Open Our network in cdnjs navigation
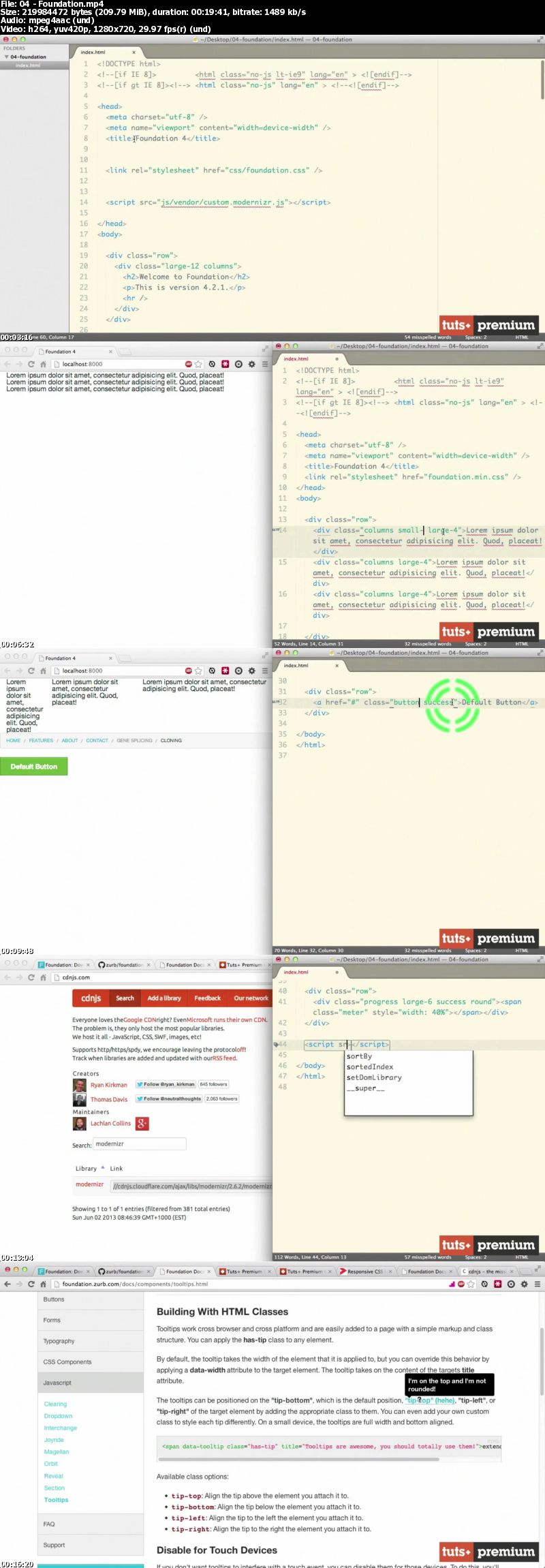The image size is (545, 1568). (x=251, y=998)
